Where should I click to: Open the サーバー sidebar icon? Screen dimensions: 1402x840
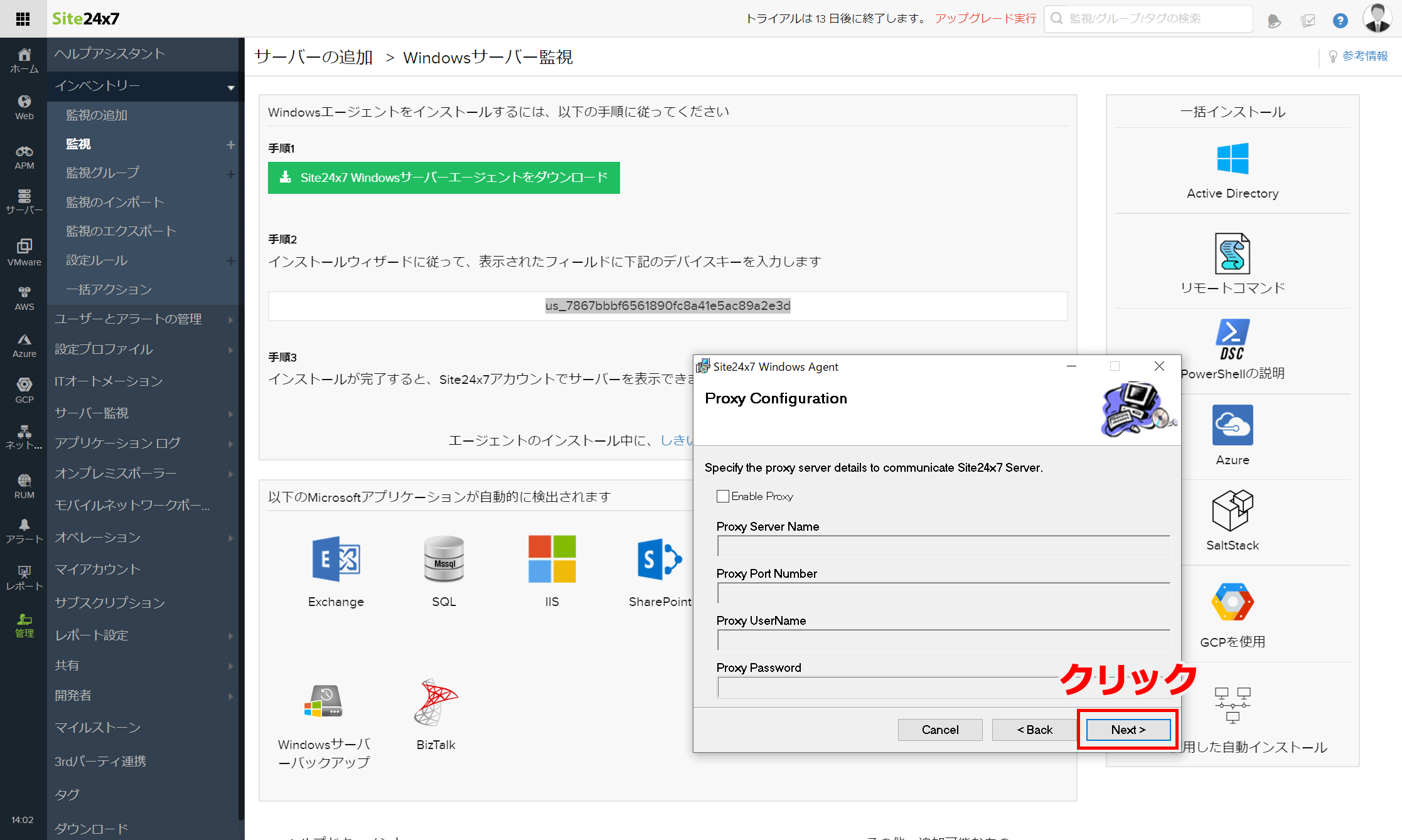[x=24, y=202]
